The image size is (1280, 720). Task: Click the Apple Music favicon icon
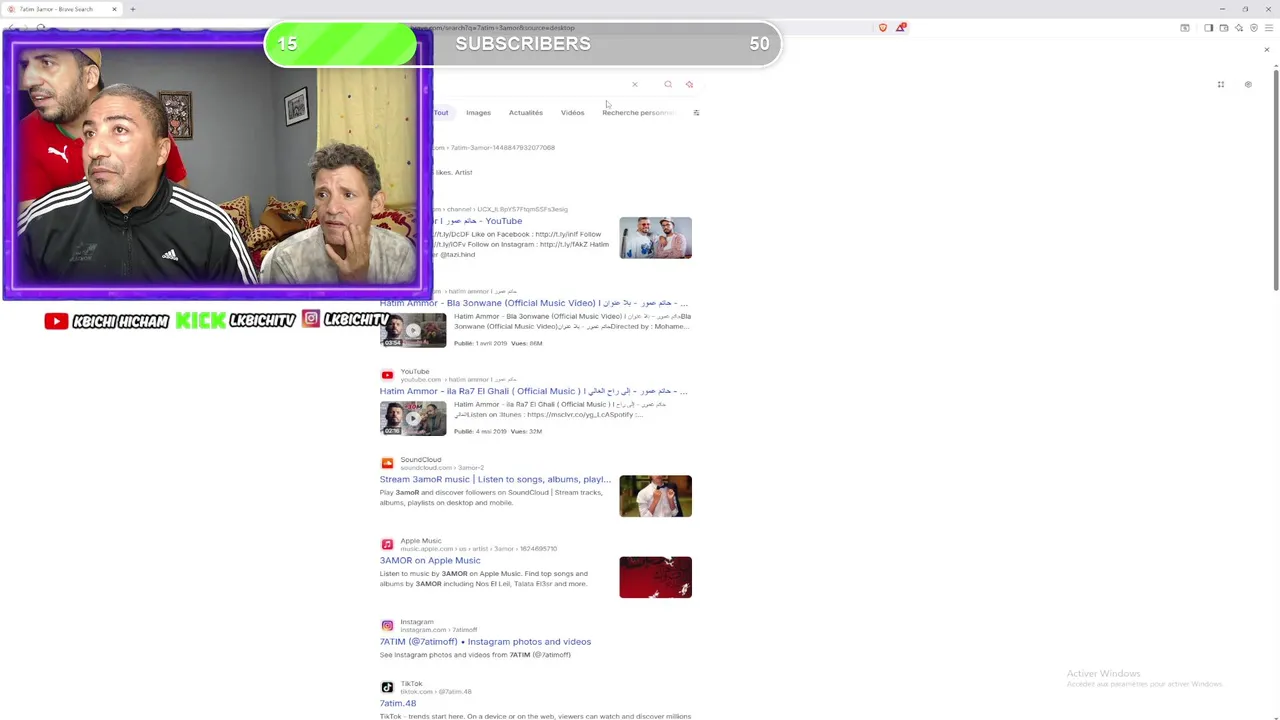pyautogui.click(x=387, y=544)
